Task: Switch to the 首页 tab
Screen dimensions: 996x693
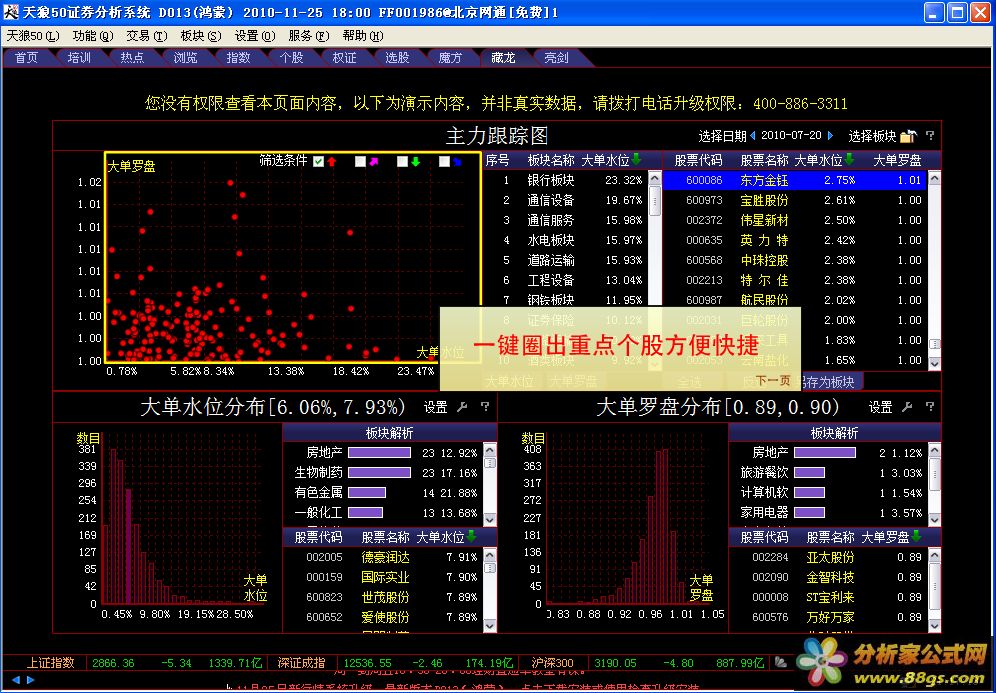Action: (26, 58)
